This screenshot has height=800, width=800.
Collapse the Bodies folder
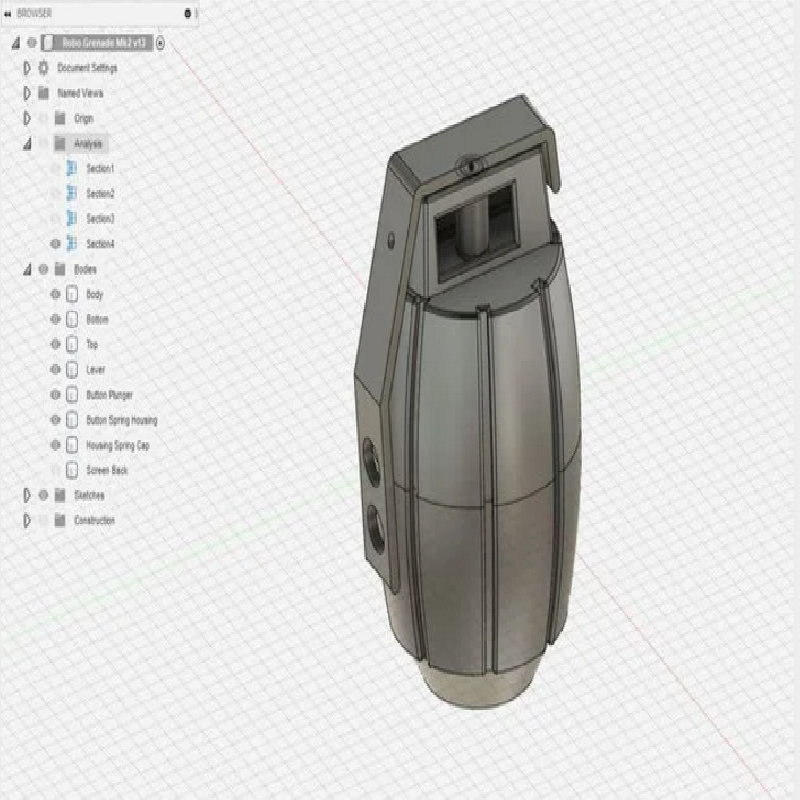(27, 269)
